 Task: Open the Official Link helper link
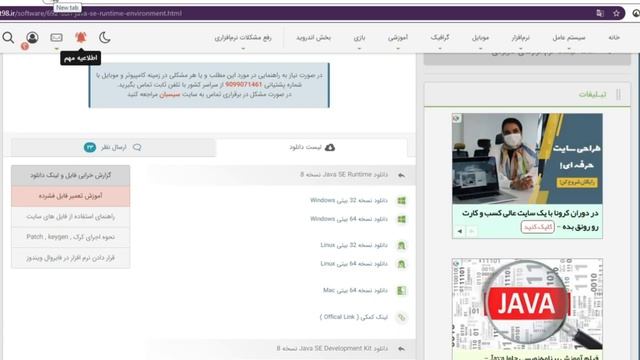tap(353, 317)
